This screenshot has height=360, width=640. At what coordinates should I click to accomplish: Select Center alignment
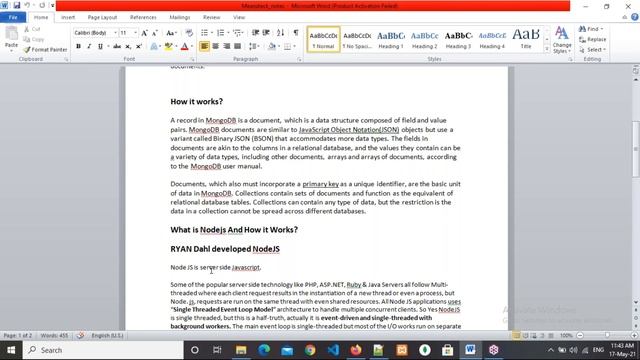(216, 47)
